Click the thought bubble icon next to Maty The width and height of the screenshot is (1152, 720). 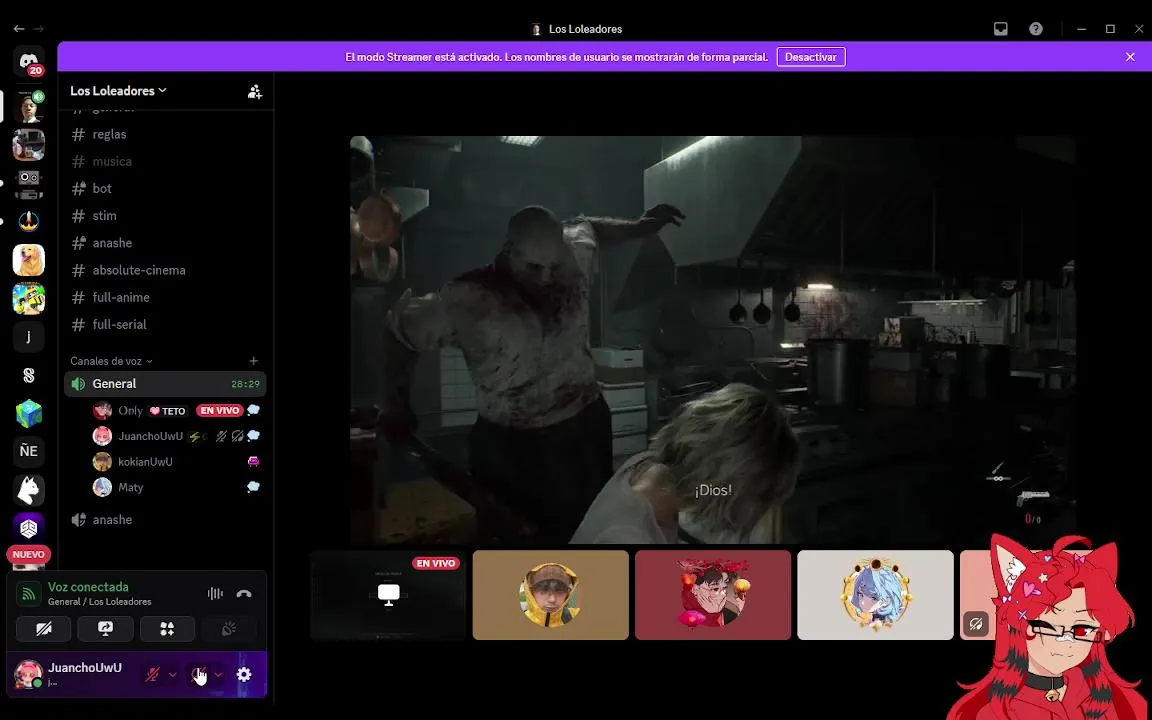click(253, 486)
